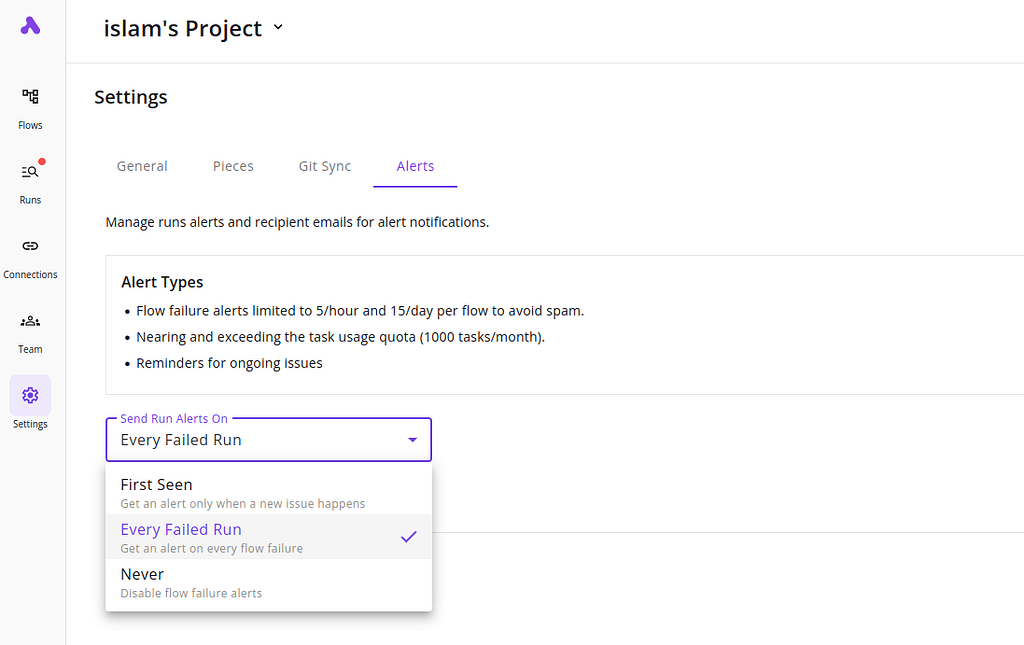Switch to the Pieces tab

point(233,166)
